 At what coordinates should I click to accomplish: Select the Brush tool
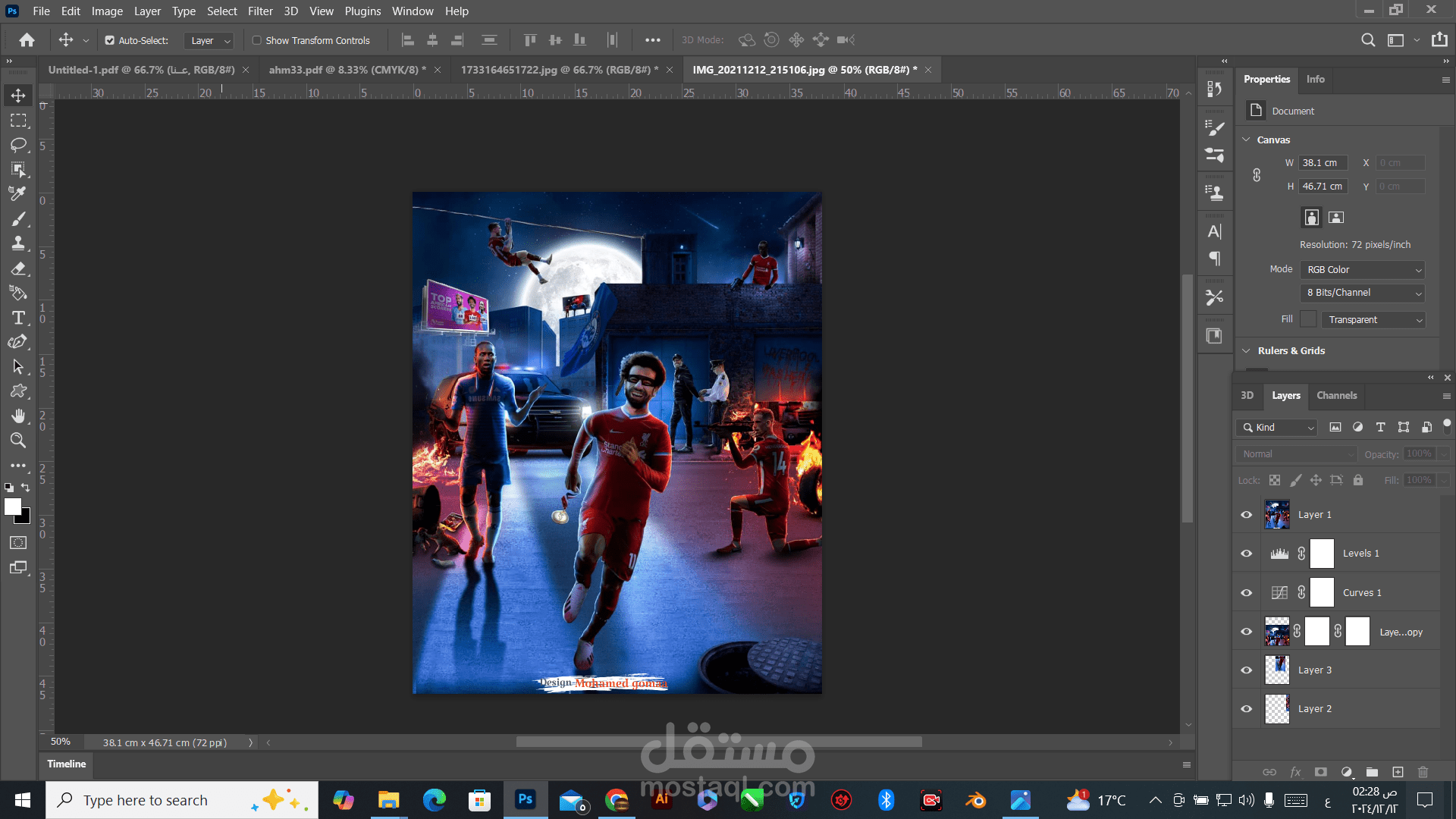pos(18,219)
